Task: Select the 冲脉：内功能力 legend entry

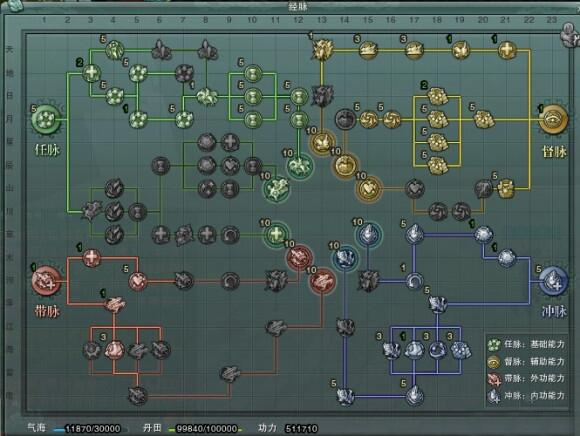Action: (x=526, y=396)
